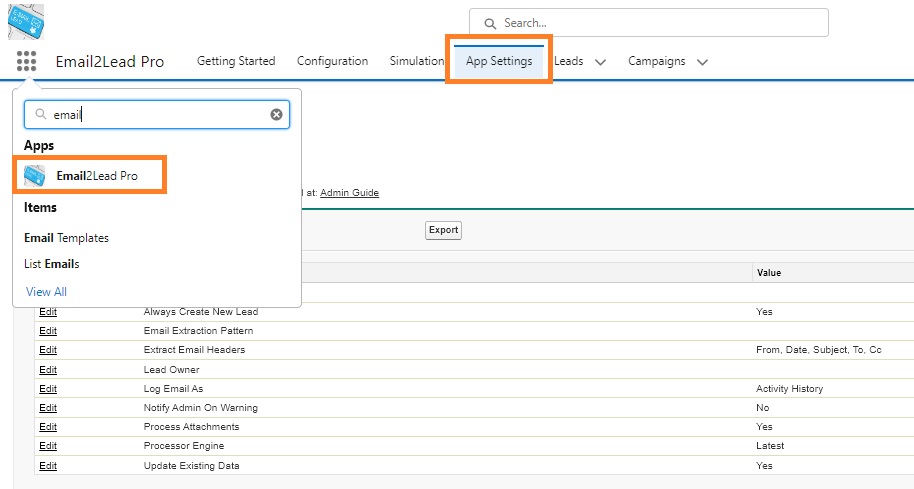Click the Email2Lead Pro logo at top left
914x489 pixels.
tap(26, 22)
